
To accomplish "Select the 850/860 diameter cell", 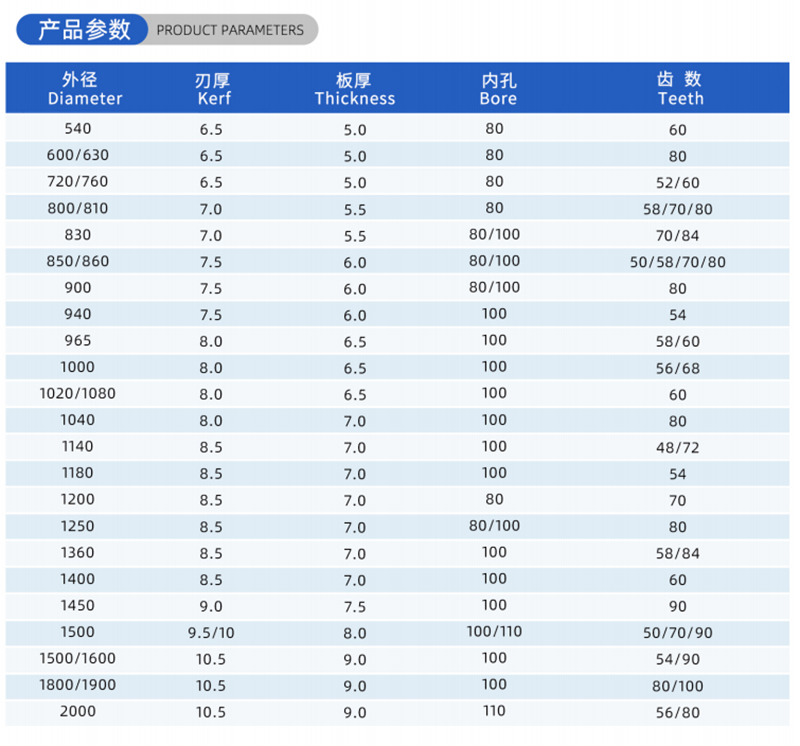I will [x=77, y=262].
